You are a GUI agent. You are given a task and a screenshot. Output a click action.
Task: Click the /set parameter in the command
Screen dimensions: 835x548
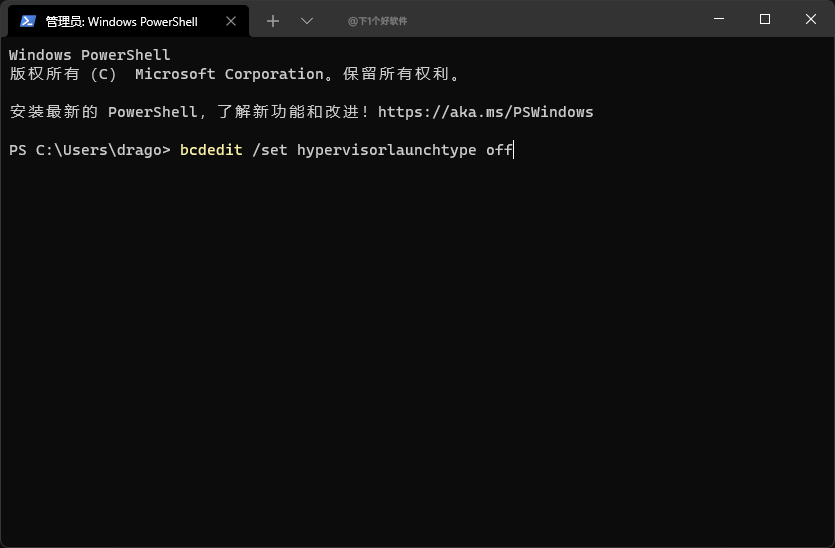click(270, 150)
